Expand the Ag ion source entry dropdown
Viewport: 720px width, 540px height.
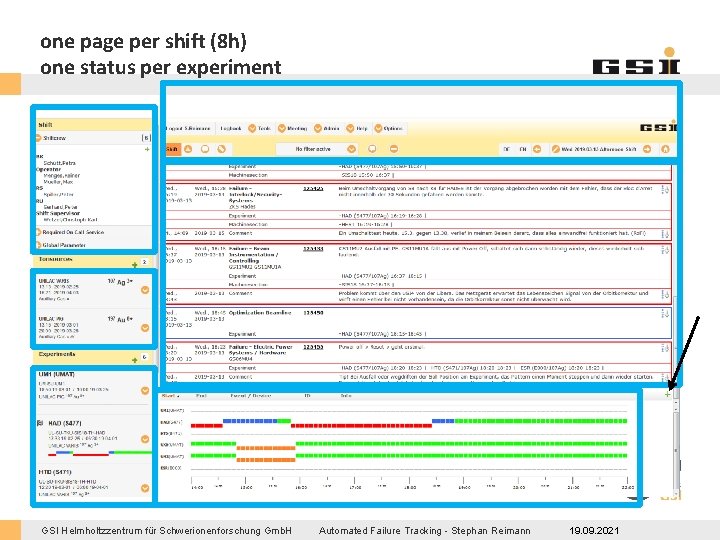pos(145,290)
